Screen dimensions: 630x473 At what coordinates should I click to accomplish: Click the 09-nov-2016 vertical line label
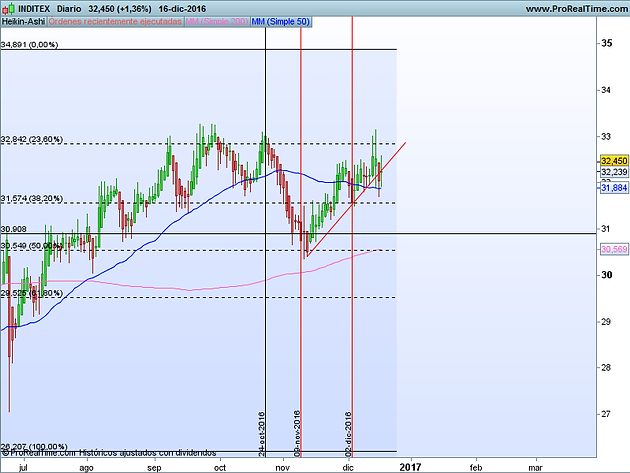[297, 433]
